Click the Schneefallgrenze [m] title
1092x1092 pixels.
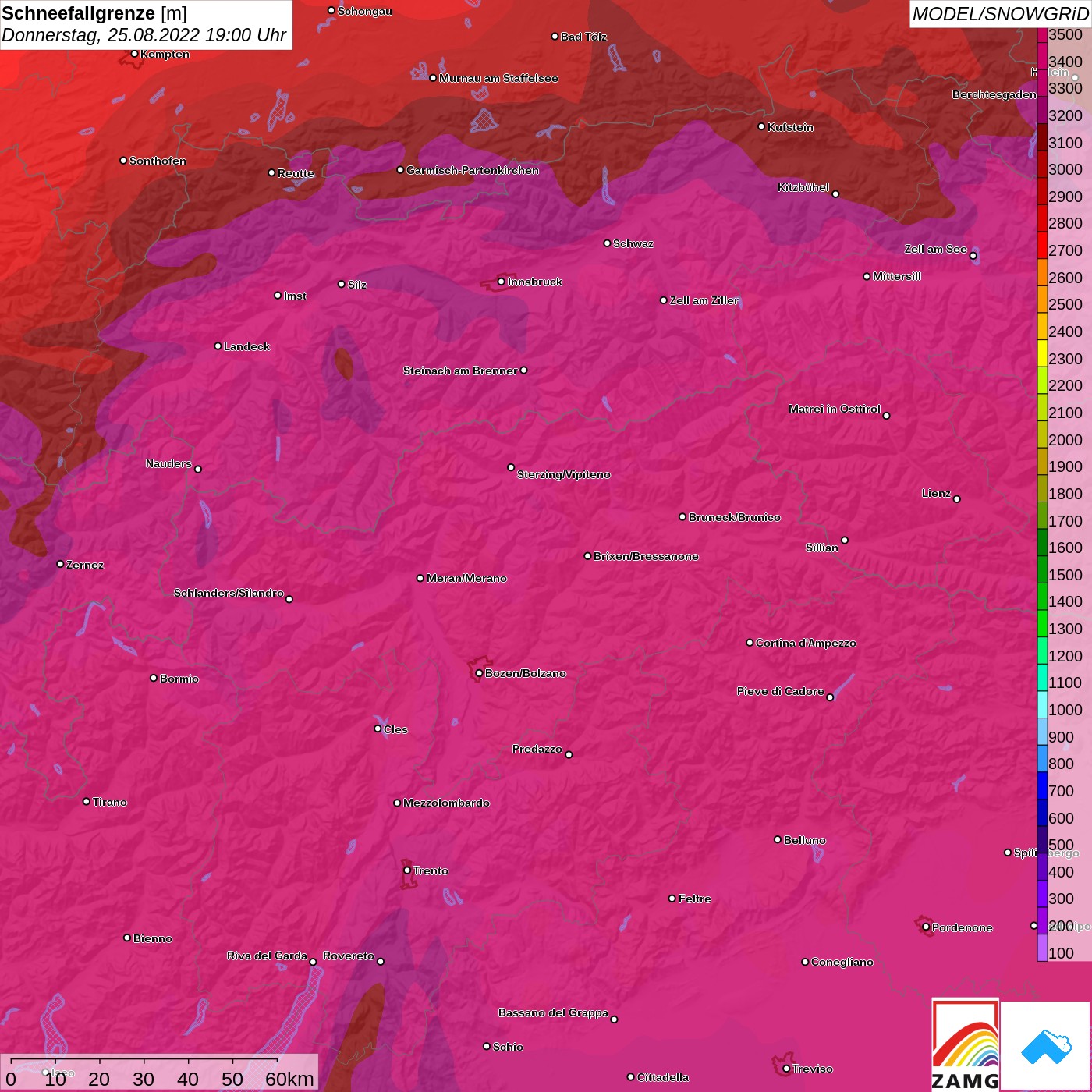point(94,13)
